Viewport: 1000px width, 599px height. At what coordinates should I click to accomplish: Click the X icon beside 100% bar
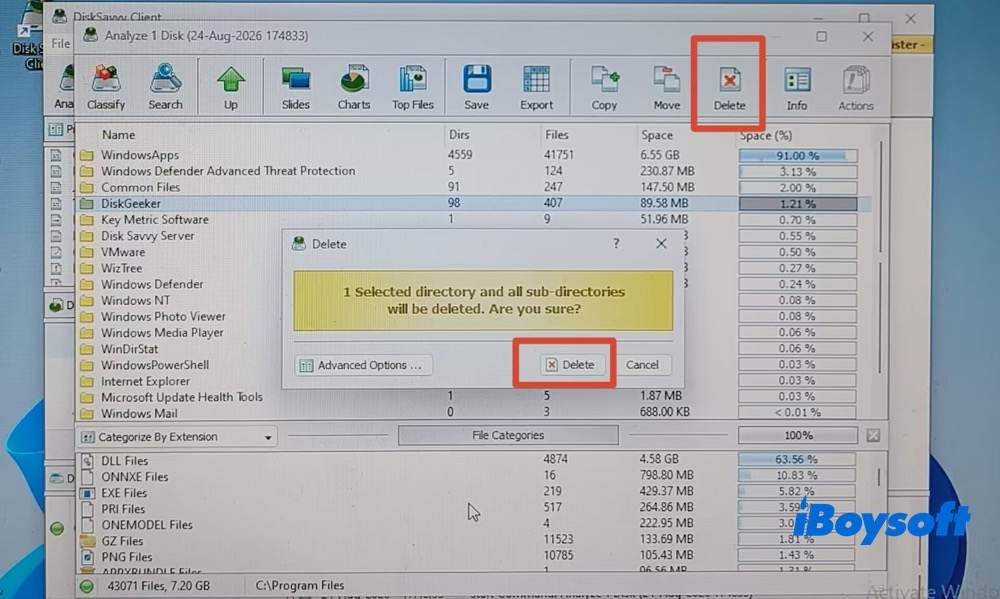tap(873, 435)
